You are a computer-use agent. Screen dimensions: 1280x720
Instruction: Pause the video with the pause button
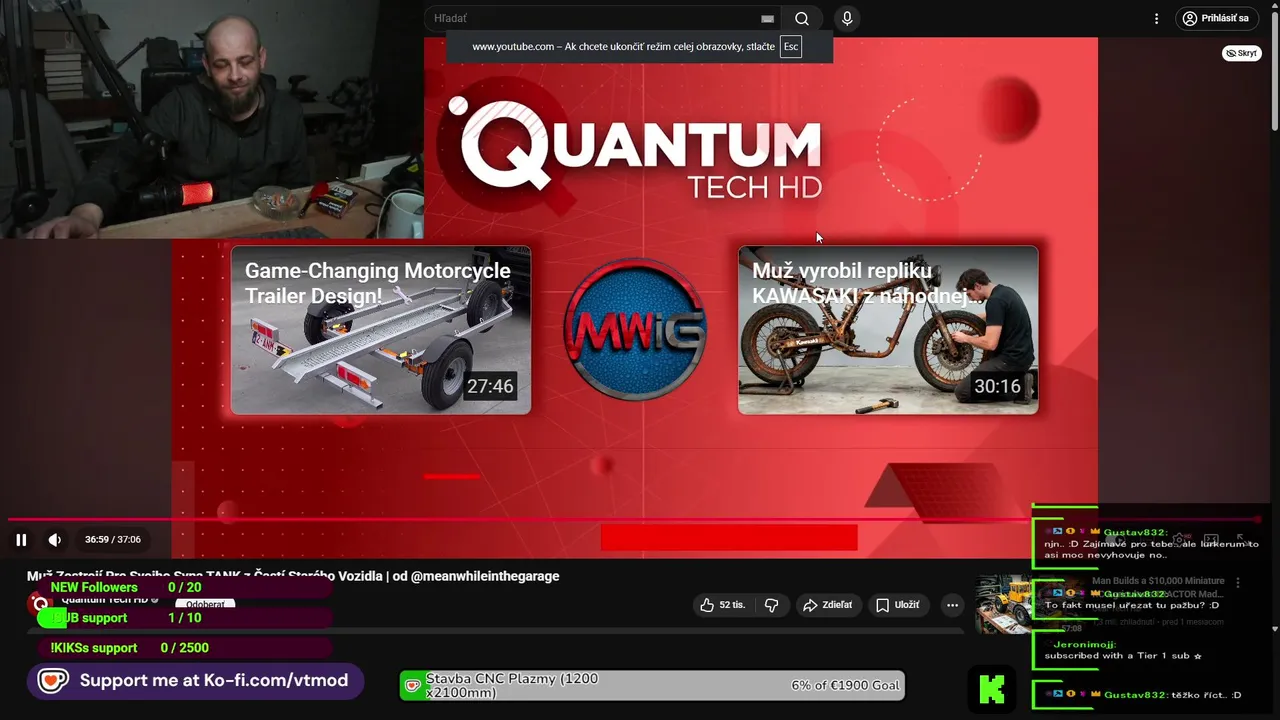click(21, 540)
